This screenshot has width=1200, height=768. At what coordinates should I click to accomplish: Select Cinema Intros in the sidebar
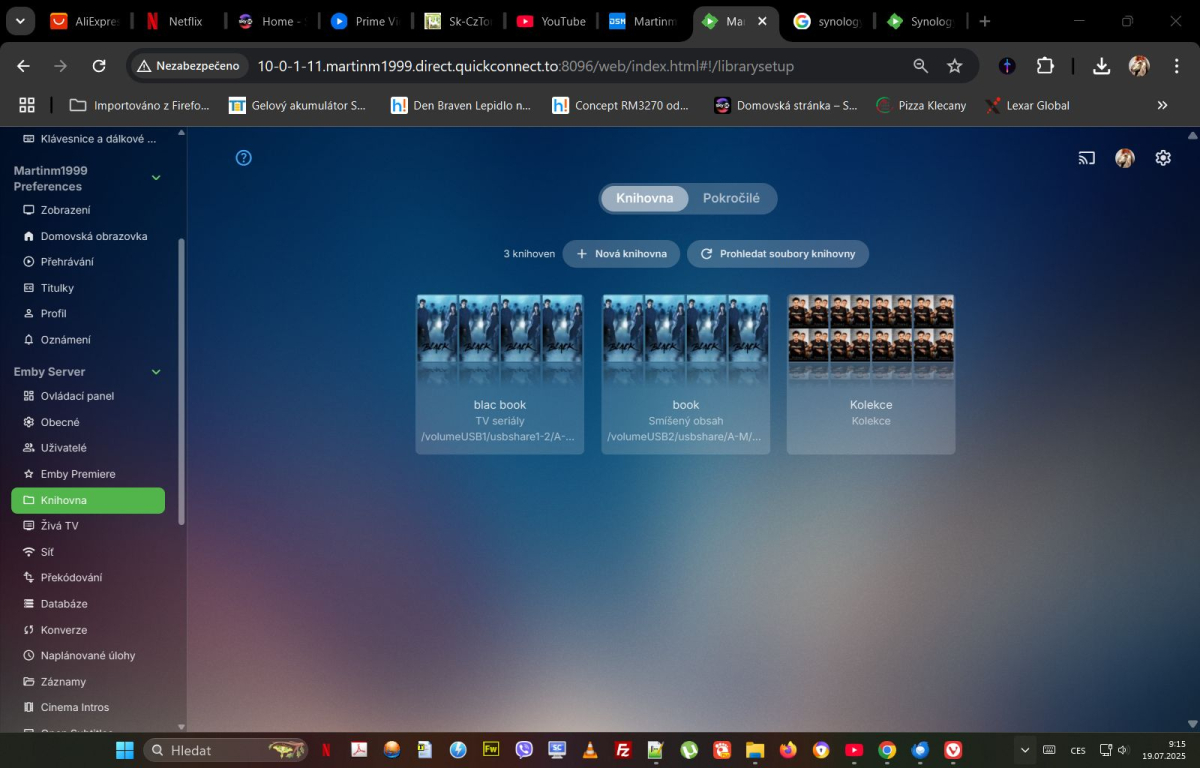[75, 707]
